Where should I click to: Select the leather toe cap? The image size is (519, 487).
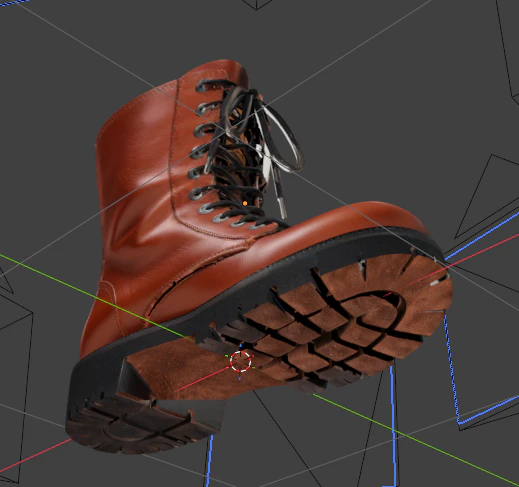[377, 217]
